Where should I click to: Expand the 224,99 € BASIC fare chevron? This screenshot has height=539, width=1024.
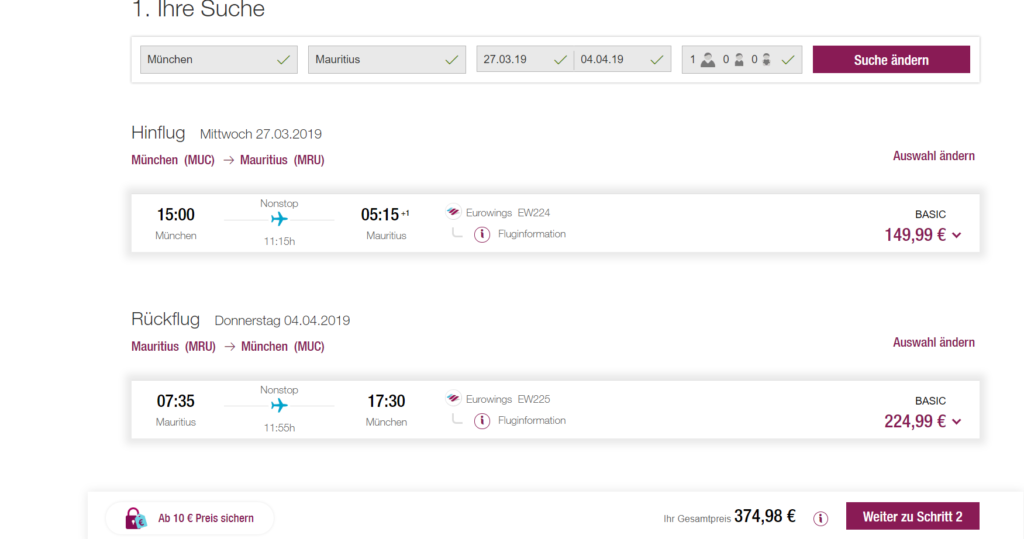[x=957, y=422]
